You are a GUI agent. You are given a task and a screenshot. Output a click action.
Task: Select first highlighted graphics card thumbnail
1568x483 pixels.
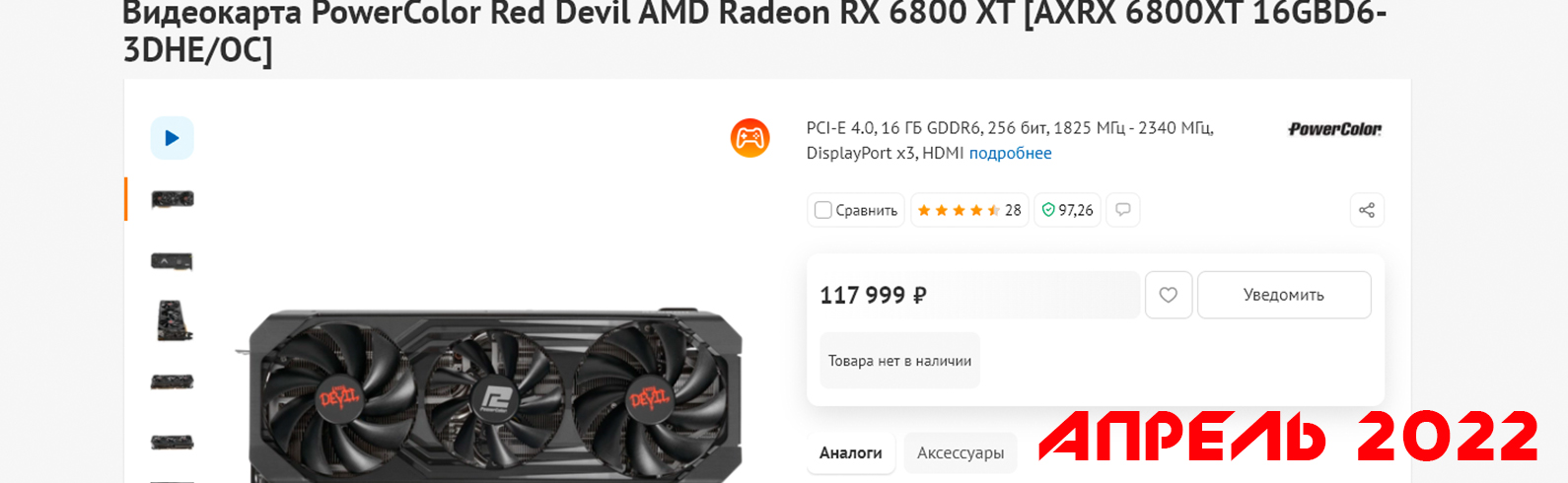[x=173, y=199]
